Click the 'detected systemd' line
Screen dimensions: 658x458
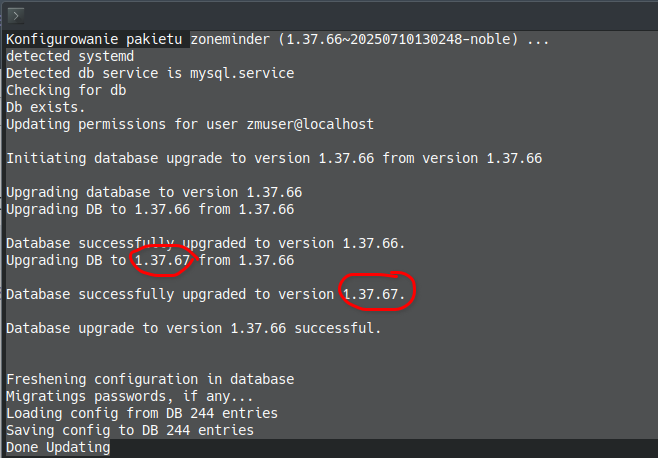point(70,56)
